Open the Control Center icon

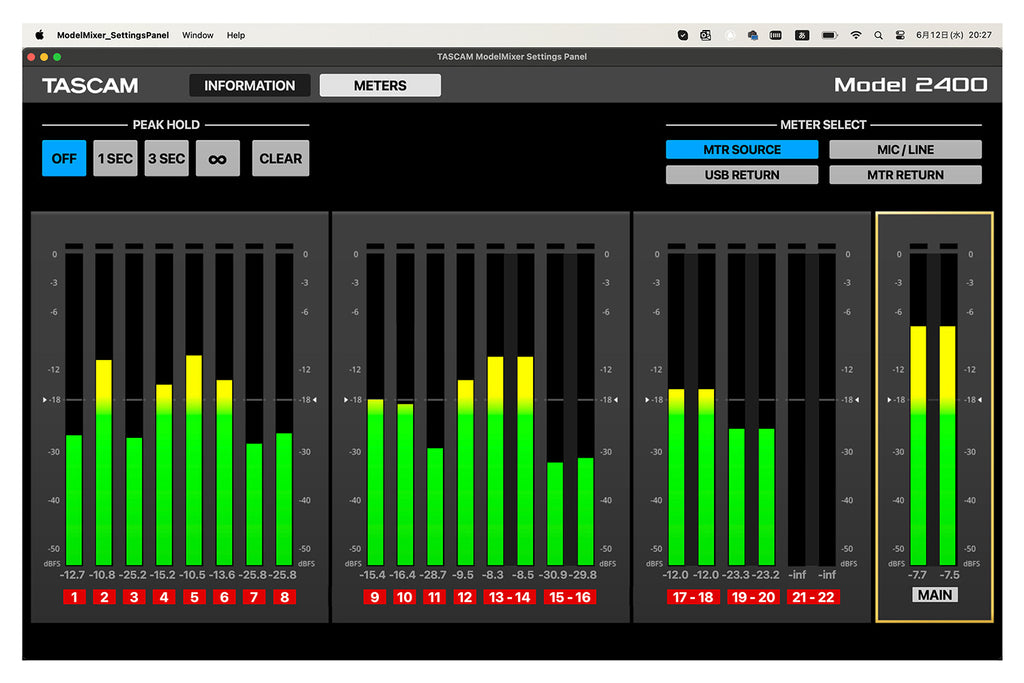[x=900, y=35]
